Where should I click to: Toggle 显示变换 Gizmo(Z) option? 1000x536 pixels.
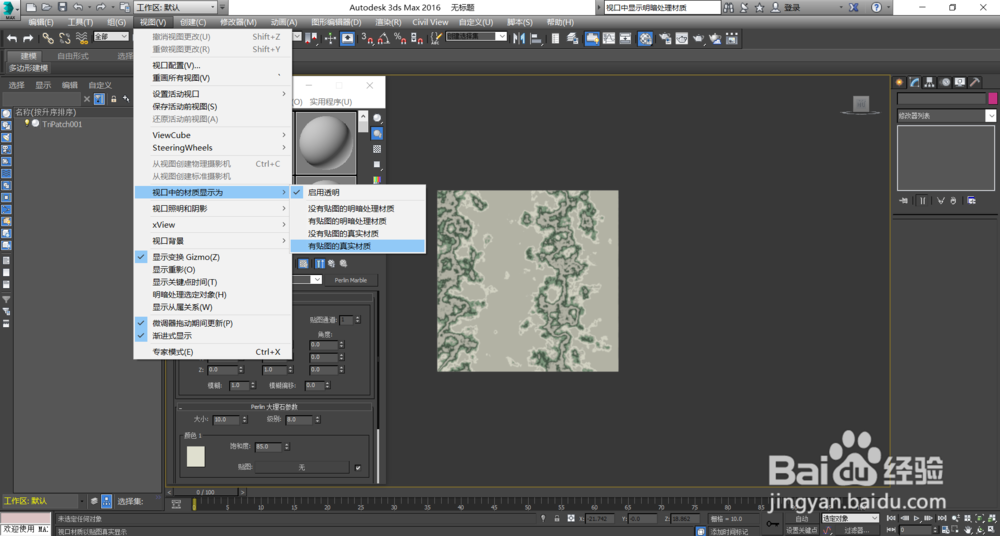pos(213,257)
